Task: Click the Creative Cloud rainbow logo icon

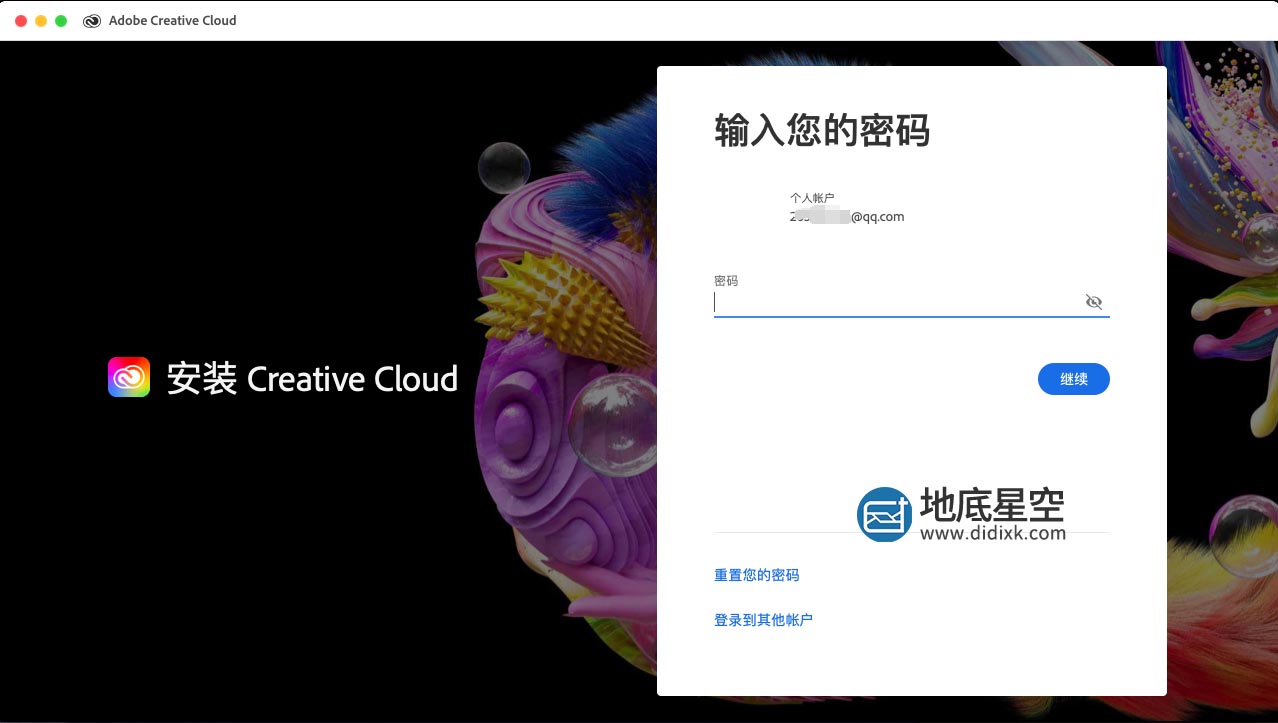Action: pyautogui.click(x=129, y=377)
